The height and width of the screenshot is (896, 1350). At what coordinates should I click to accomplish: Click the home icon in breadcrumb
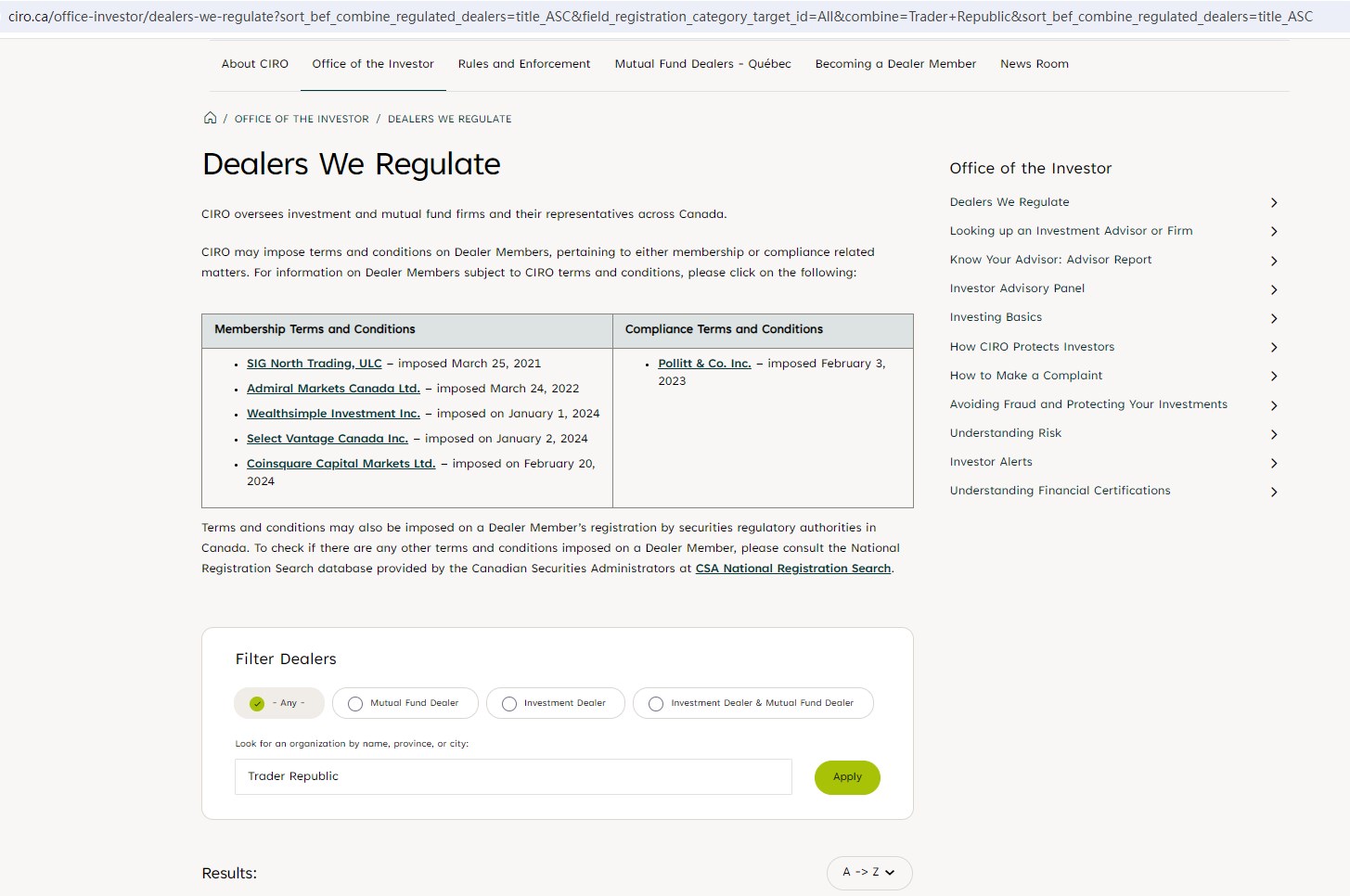coord(211,118)
